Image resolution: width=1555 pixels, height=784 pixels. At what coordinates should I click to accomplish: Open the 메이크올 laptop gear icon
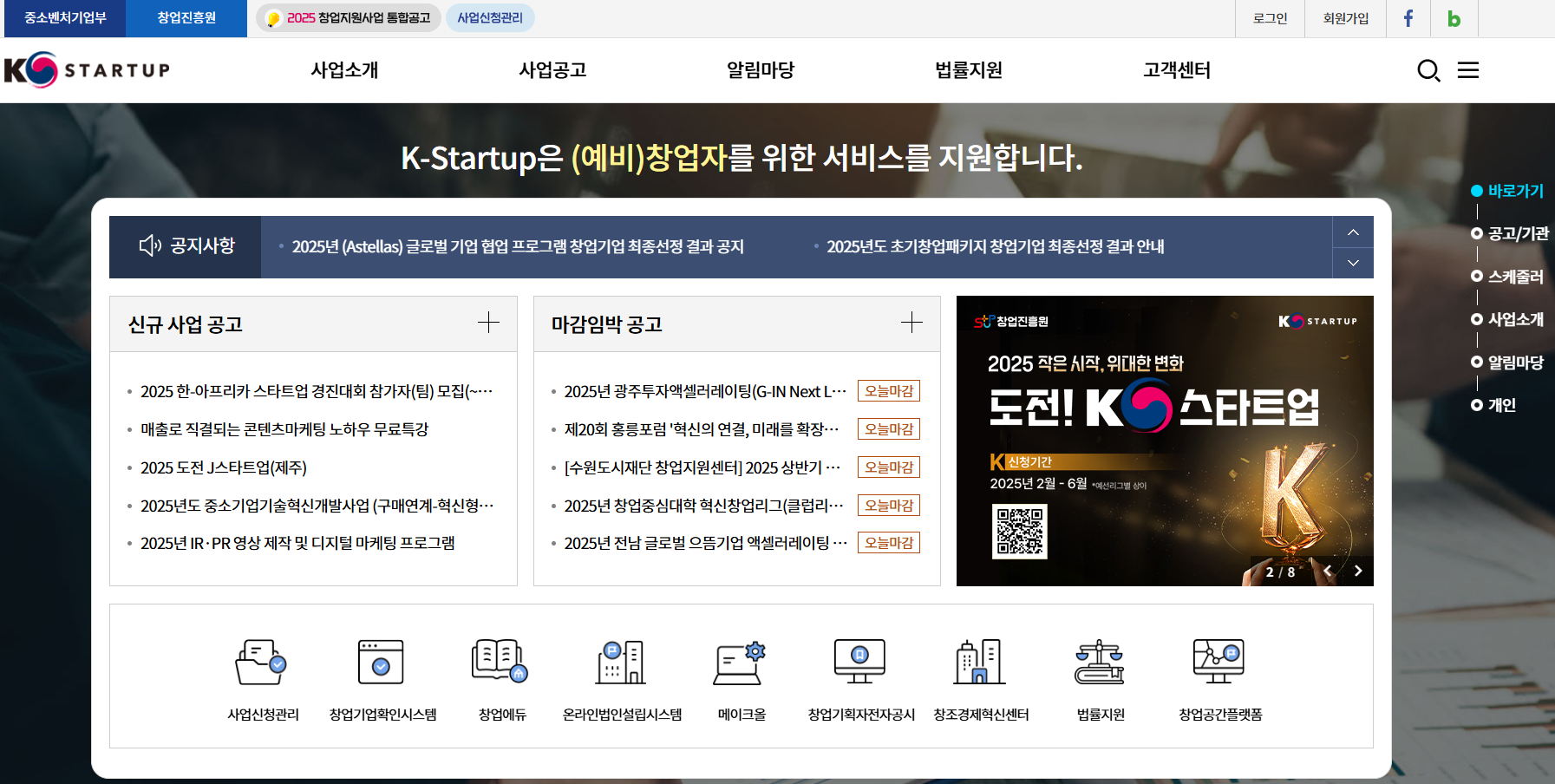click(x=740, y=663)
